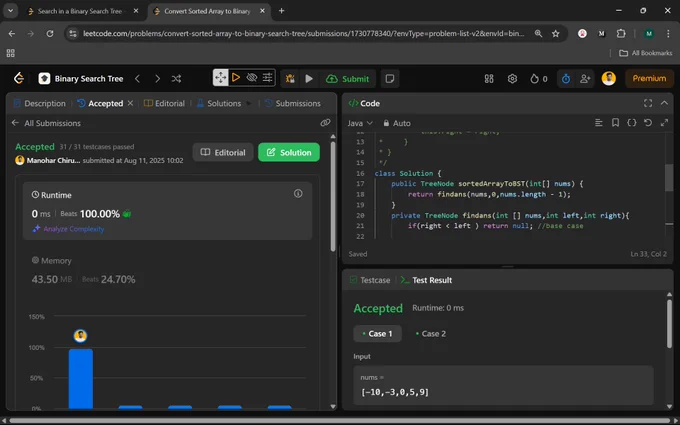Viewport: 680px width, 425px height.
Task: Open browser extensions puzzle icon
Action: click(x=621, y=33)
